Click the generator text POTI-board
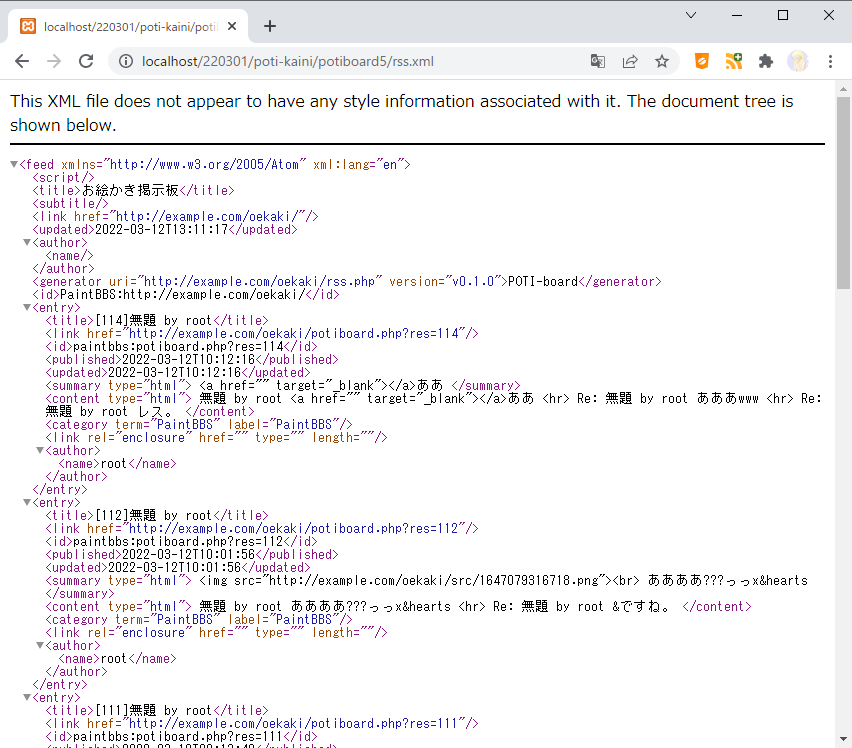852x748 pixels. pyautogui.click(x=543, y=281)
